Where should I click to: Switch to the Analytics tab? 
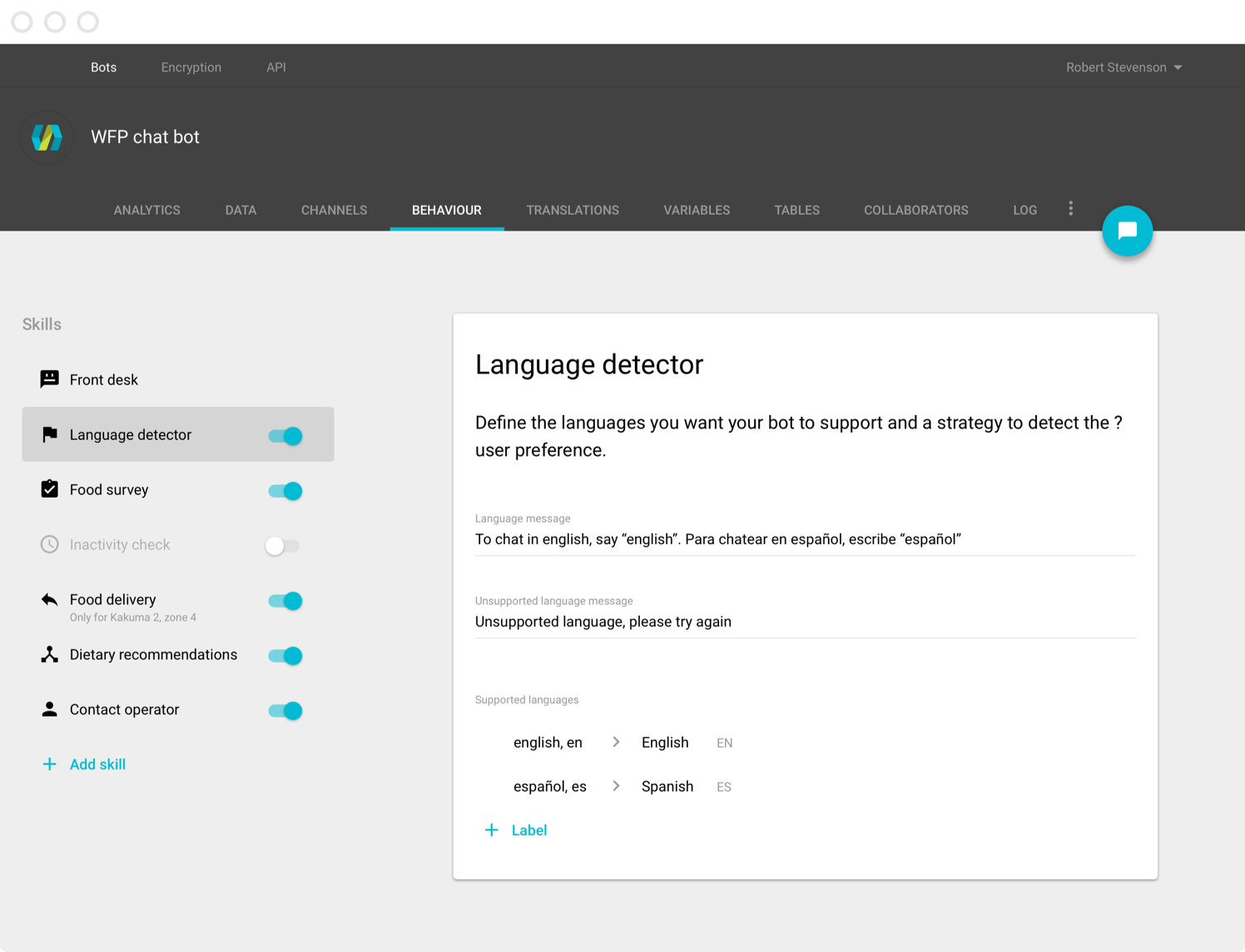[147, 210]
